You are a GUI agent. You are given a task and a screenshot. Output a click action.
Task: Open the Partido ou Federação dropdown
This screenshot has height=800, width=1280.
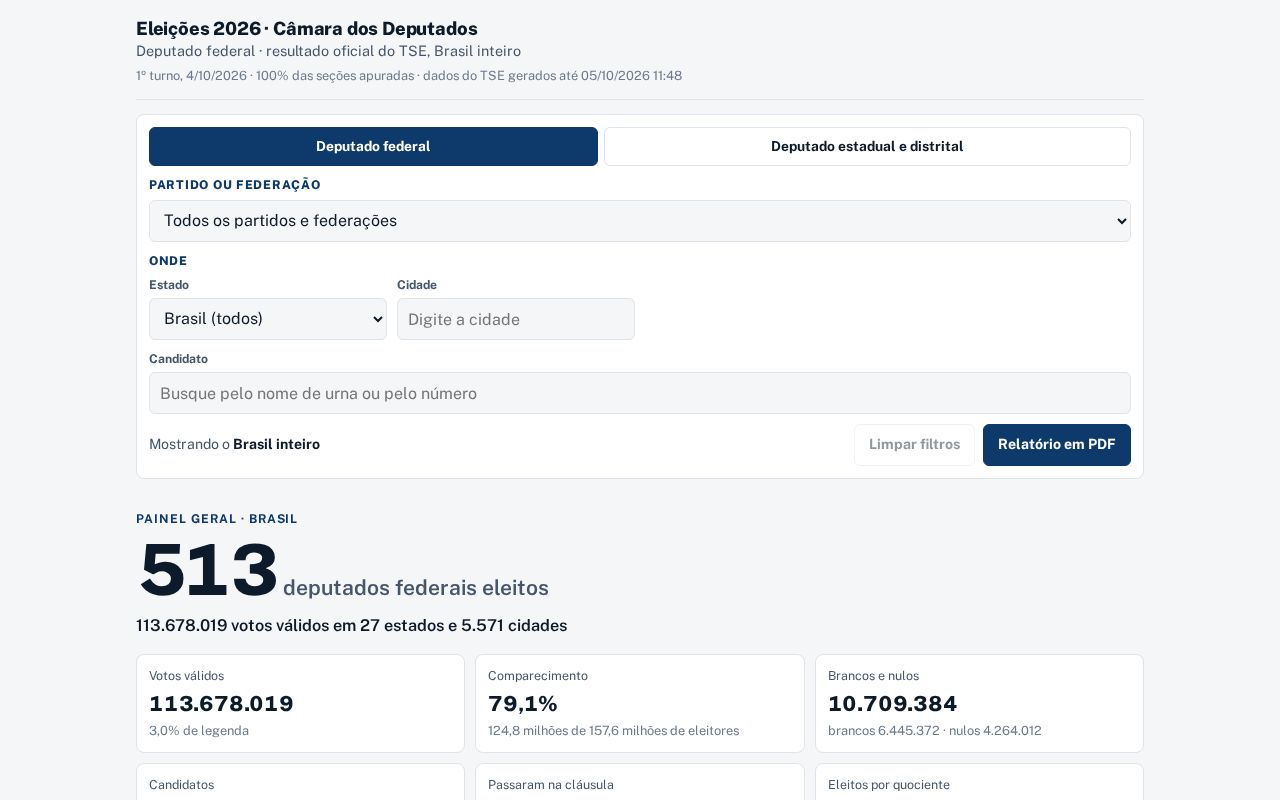coord(640,221)
